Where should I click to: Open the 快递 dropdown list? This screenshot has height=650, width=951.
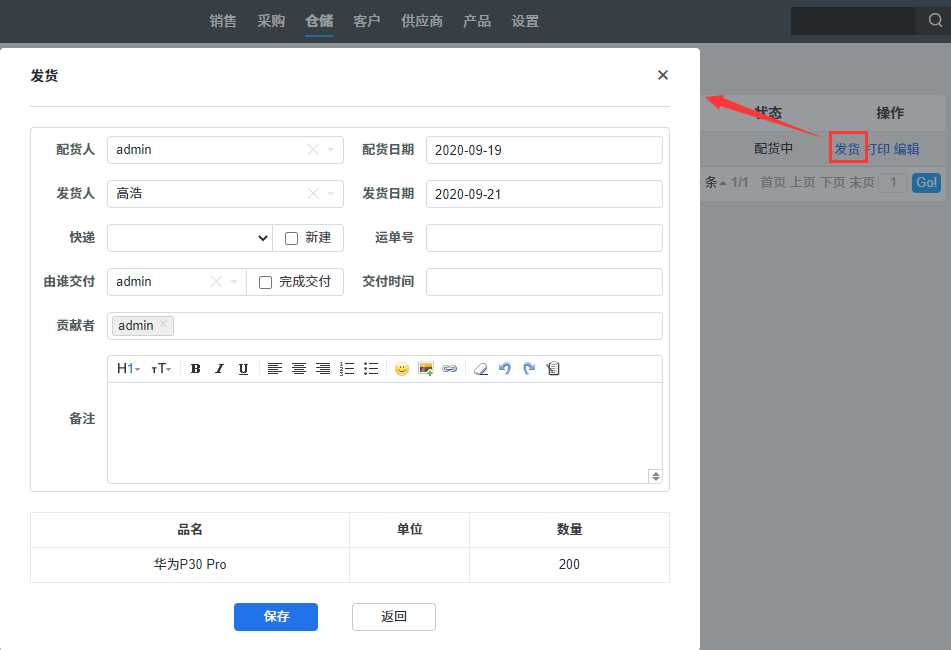(189, 238)
